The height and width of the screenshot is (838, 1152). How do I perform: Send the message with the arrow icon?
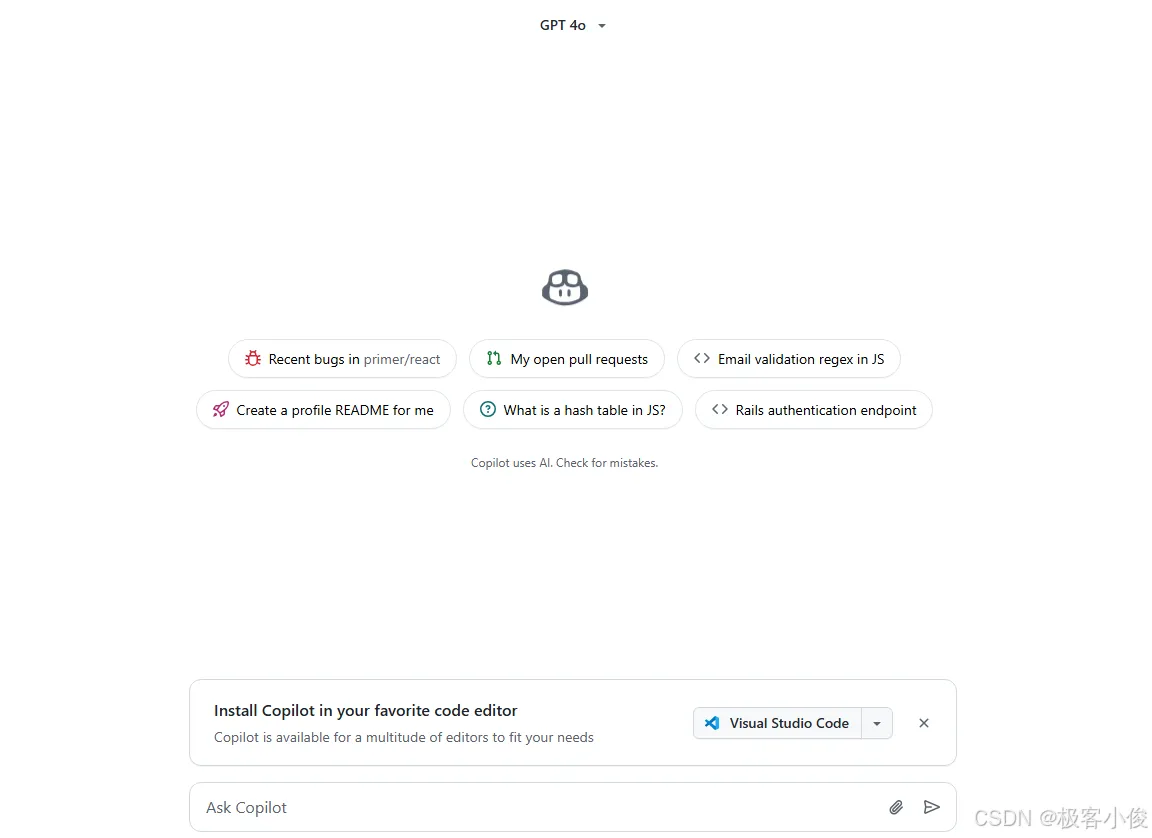point(932,807)
